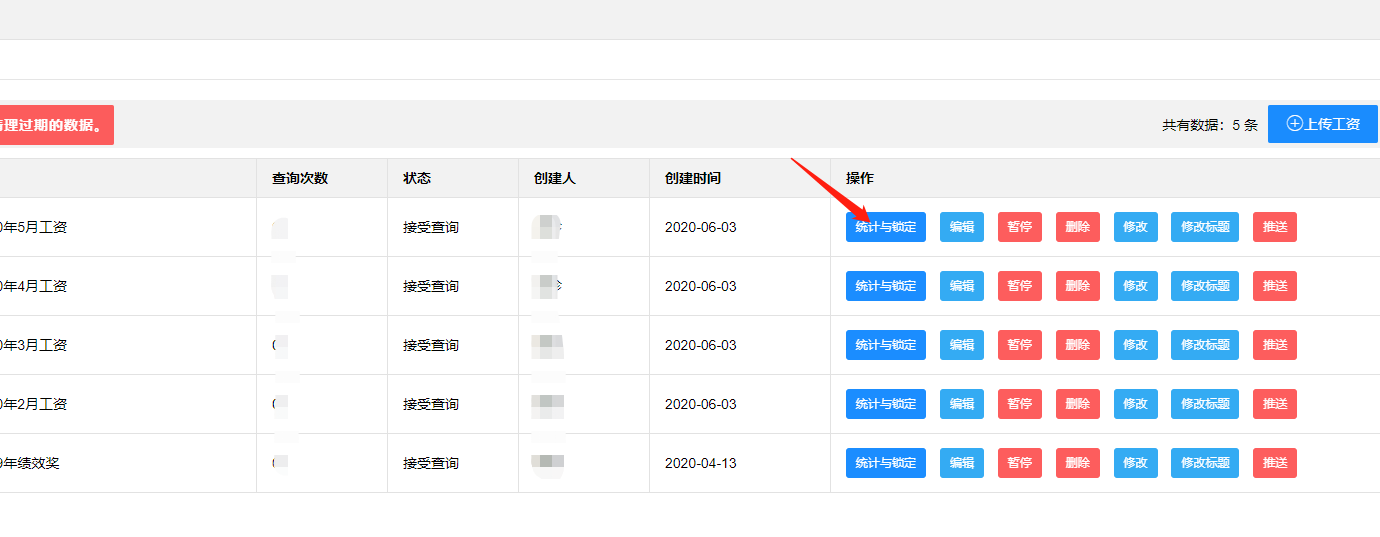
Task: Pause the 2月工资 entry with 暂停
Action: (1019, 404)
